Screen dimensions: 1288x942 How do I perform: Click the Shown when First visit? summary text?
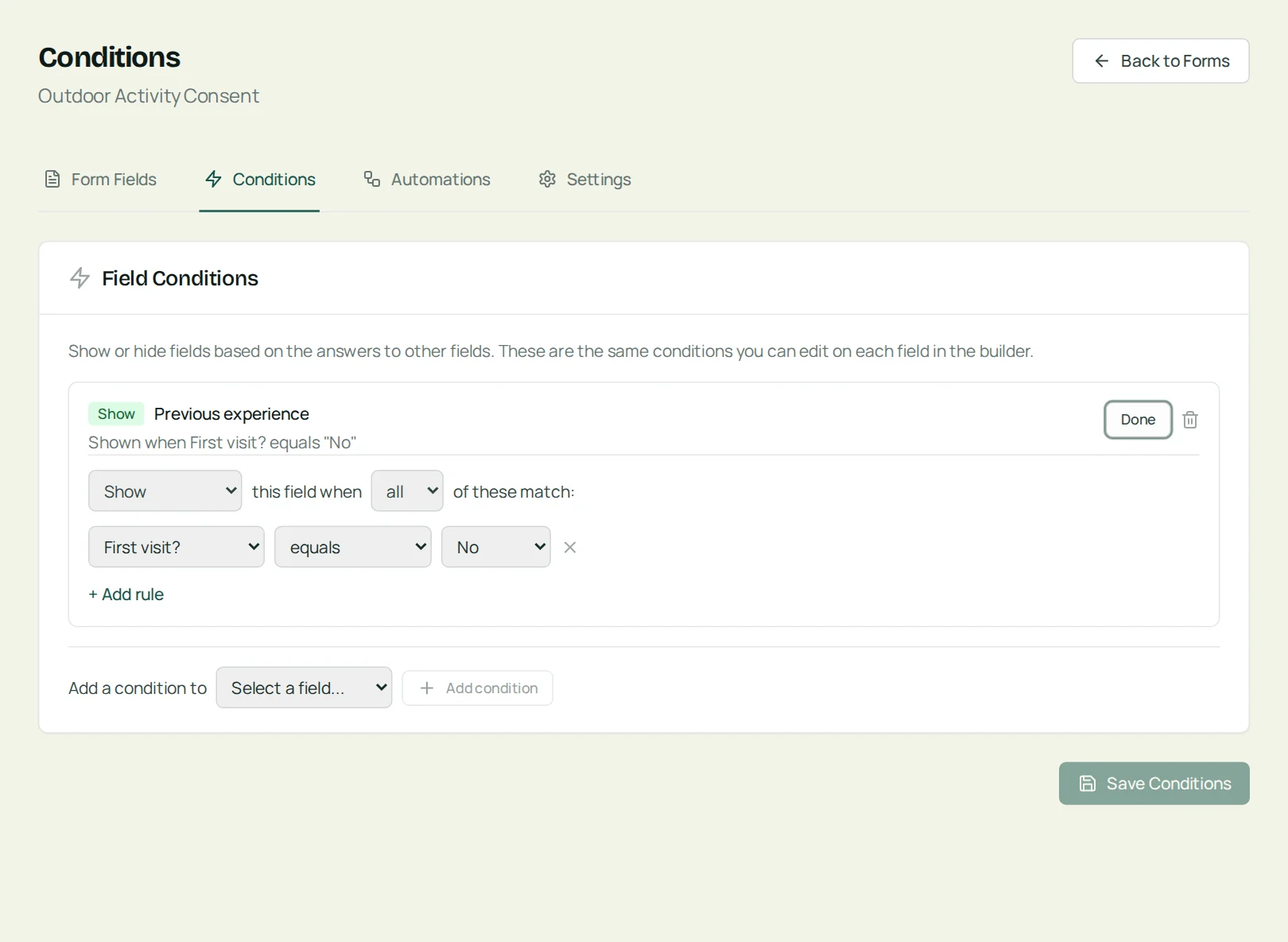pos(222,443)
